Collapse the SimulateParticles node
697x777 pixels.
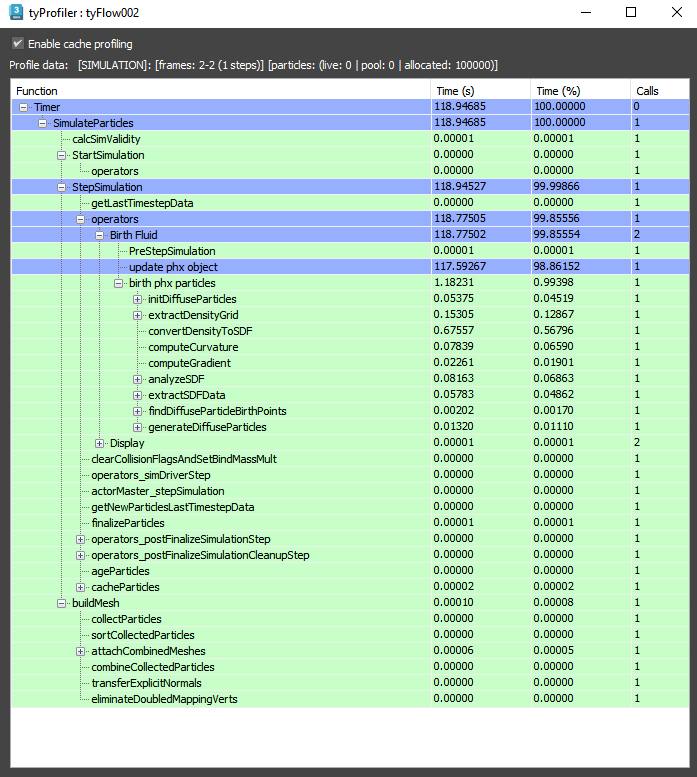(x=43, y=123)
